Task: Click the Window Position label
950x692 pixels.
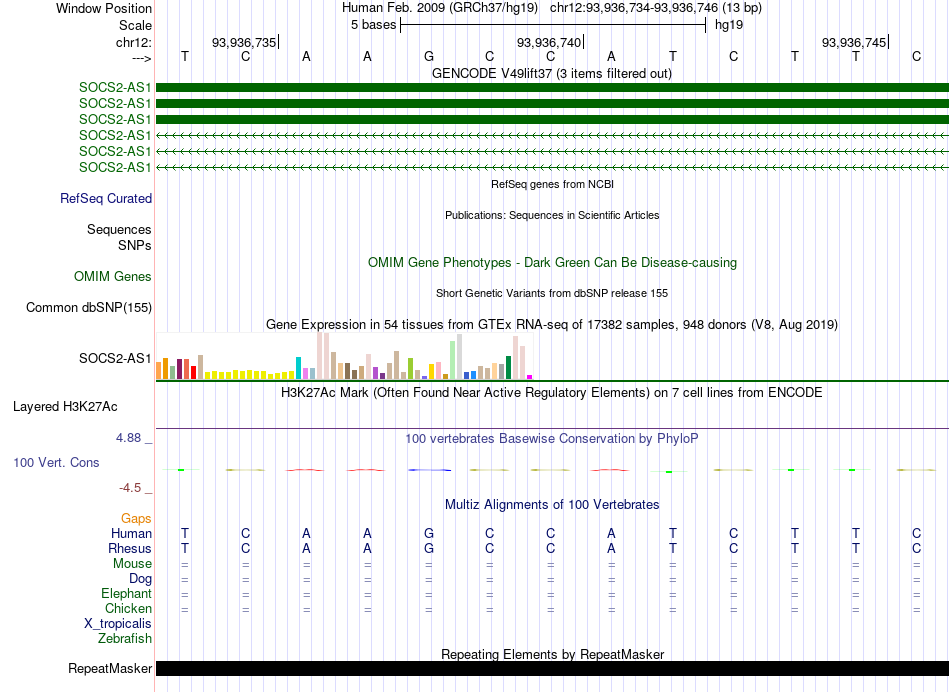Action: (x=104, y=8)
